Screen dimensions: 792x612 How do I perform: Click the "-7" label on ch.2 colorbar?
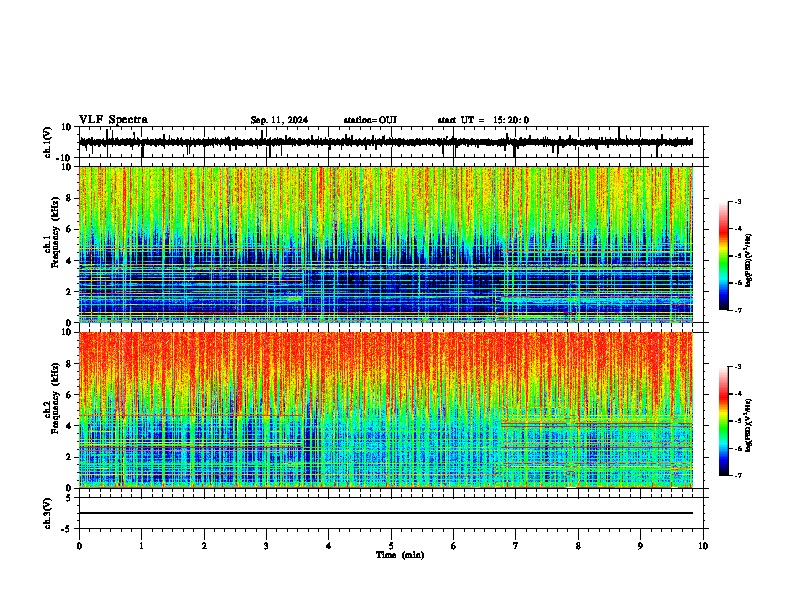737,475
